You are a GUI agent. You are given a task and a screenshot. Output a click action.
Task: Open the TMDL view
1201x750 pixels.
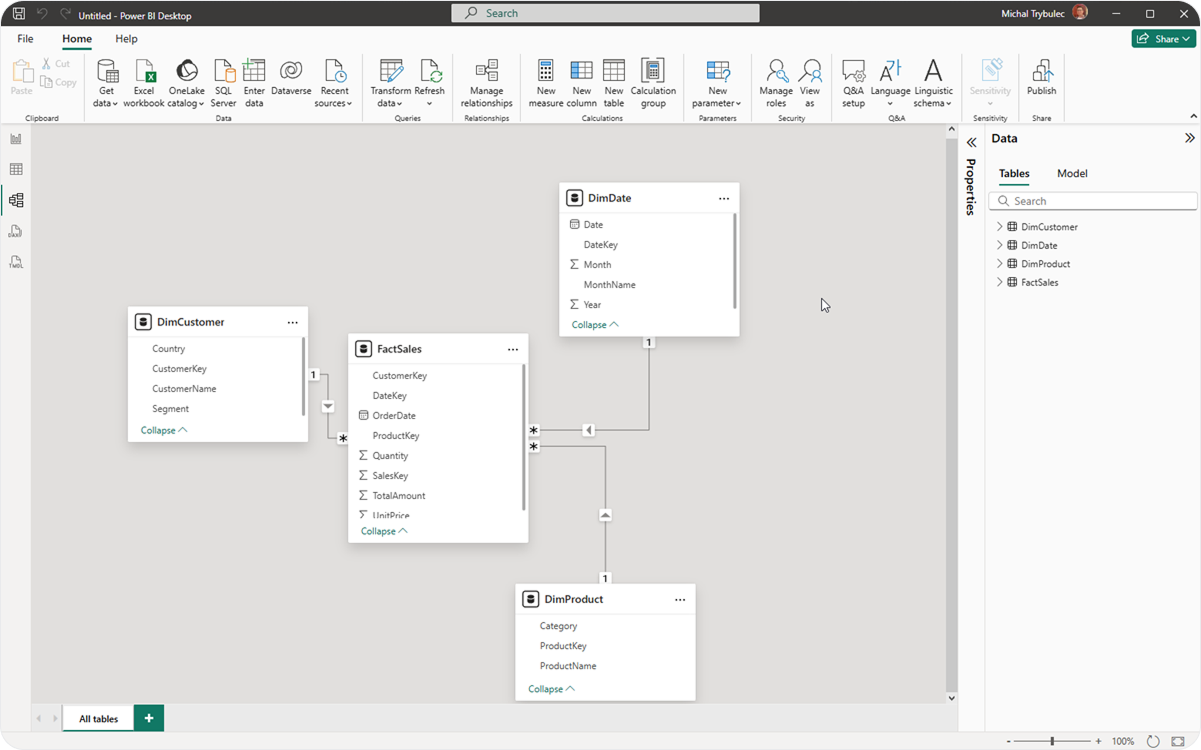click(15, 262)
